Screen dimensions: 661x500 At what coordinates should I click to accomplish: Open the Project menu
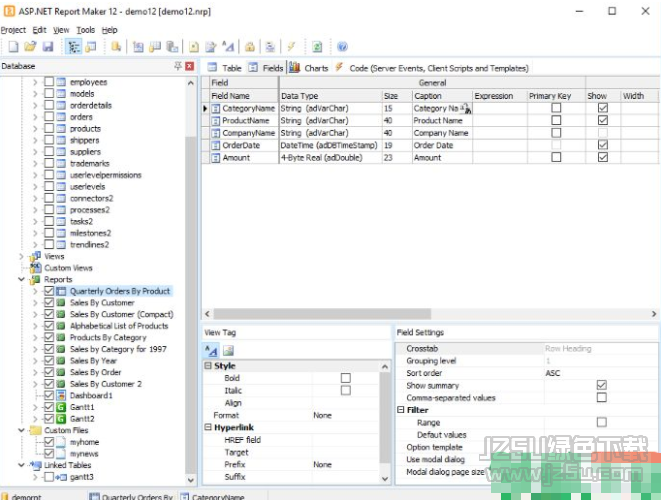tap(13, 30)
